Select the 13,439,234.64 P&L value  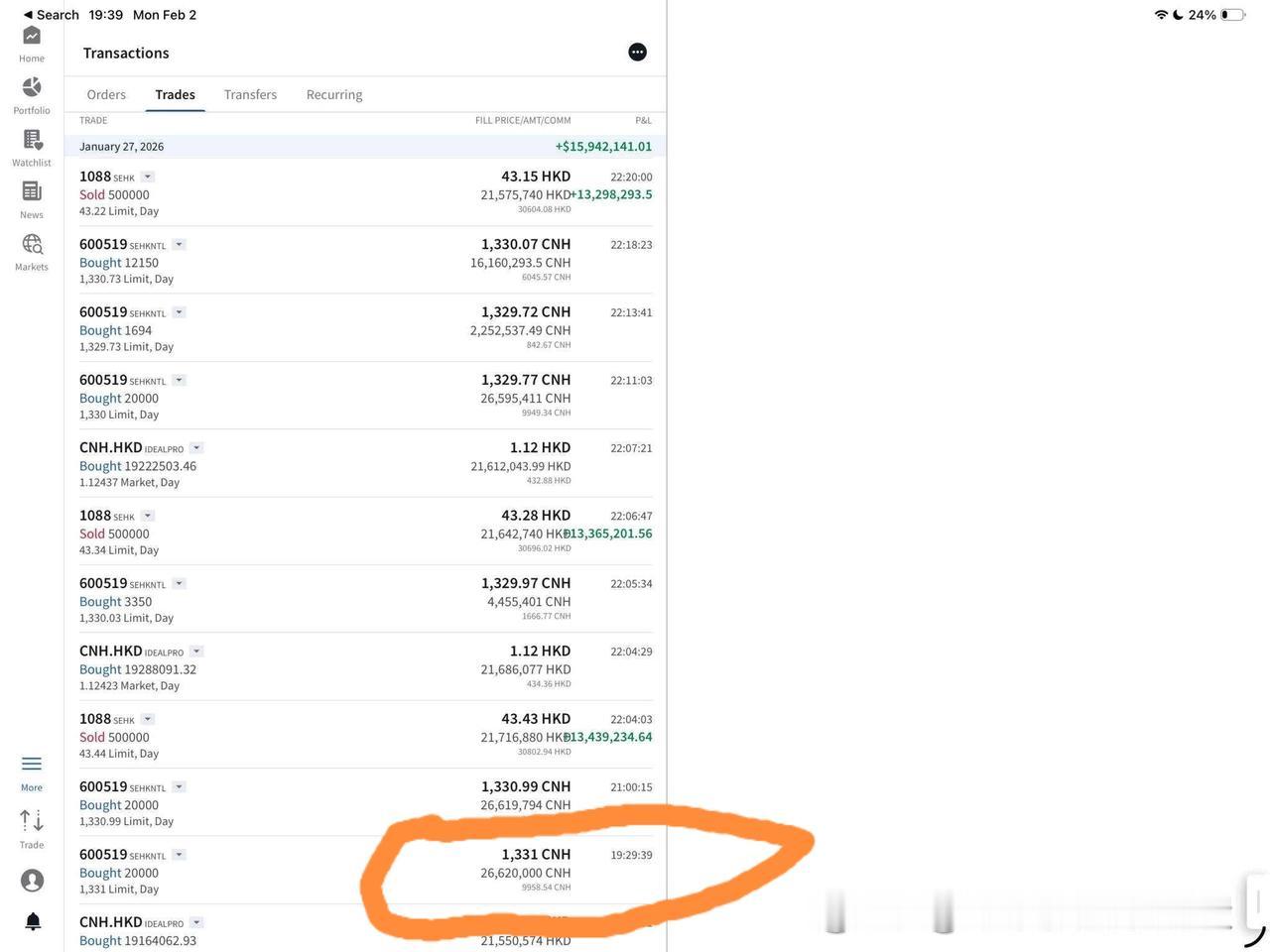[x=609, y=737]
